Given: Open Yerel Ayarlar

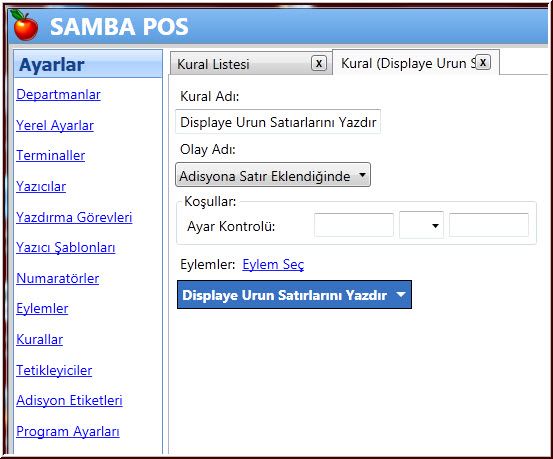Looking at the screenshot, I should tap(55, 125).
